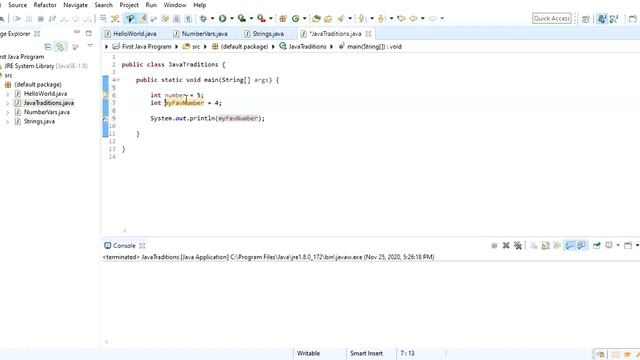This screenshot has width=640, height=360.
Task: Open the Back history dropdown arrow
Action: coord(422,18)
